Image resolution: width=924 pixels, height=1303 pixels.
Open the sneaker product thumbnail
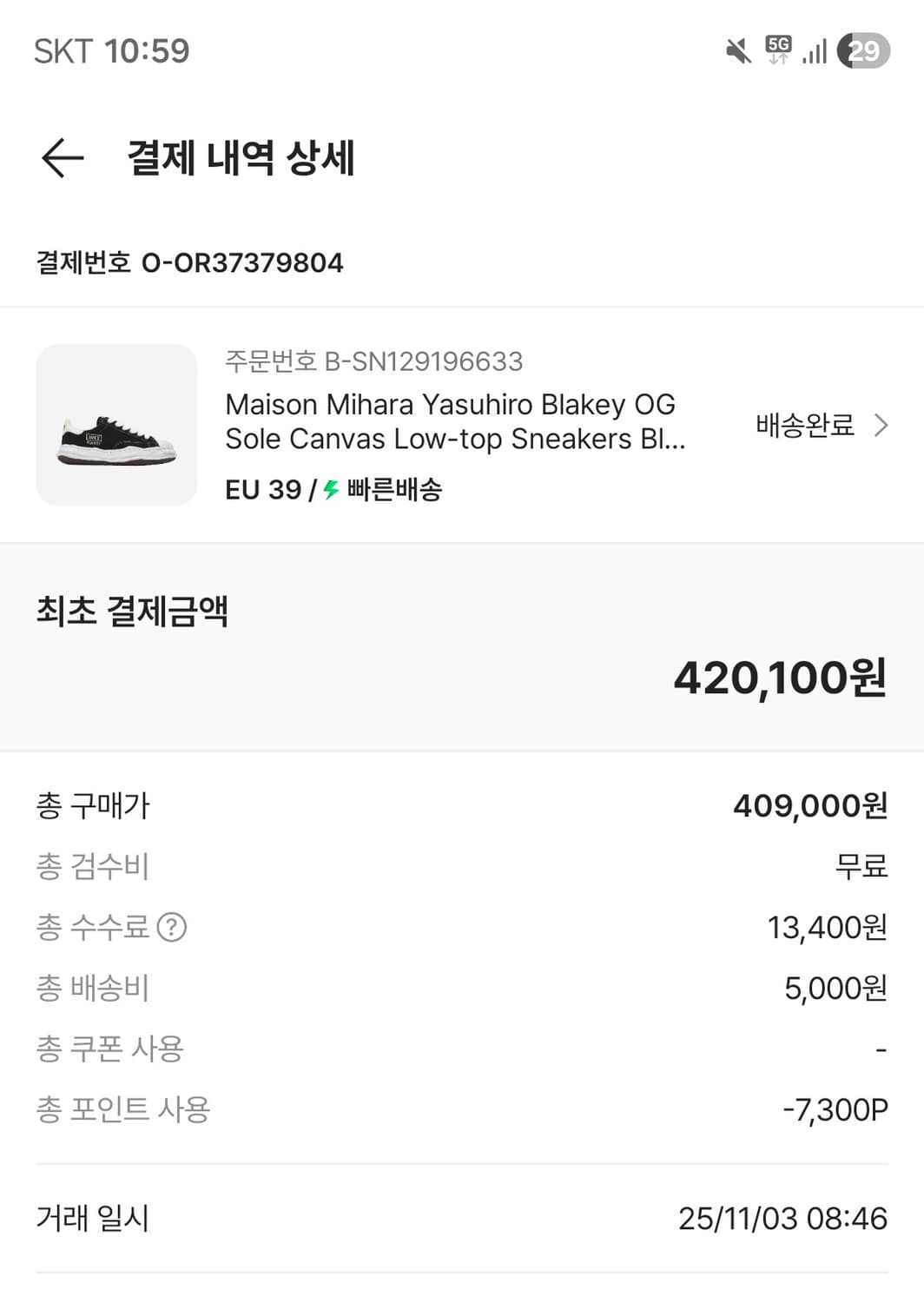click(116, 425)
